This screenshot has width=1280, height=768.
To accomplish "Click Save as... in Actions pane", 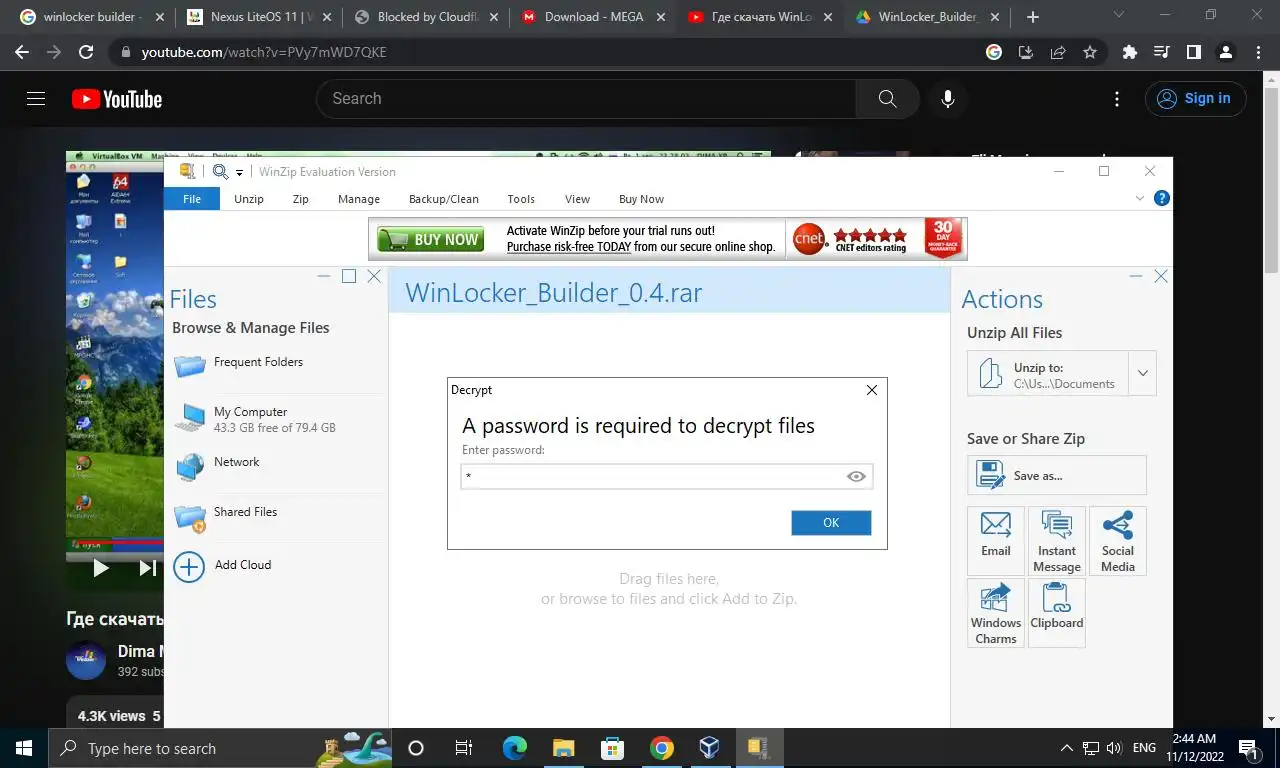I will click(1057, 475).
